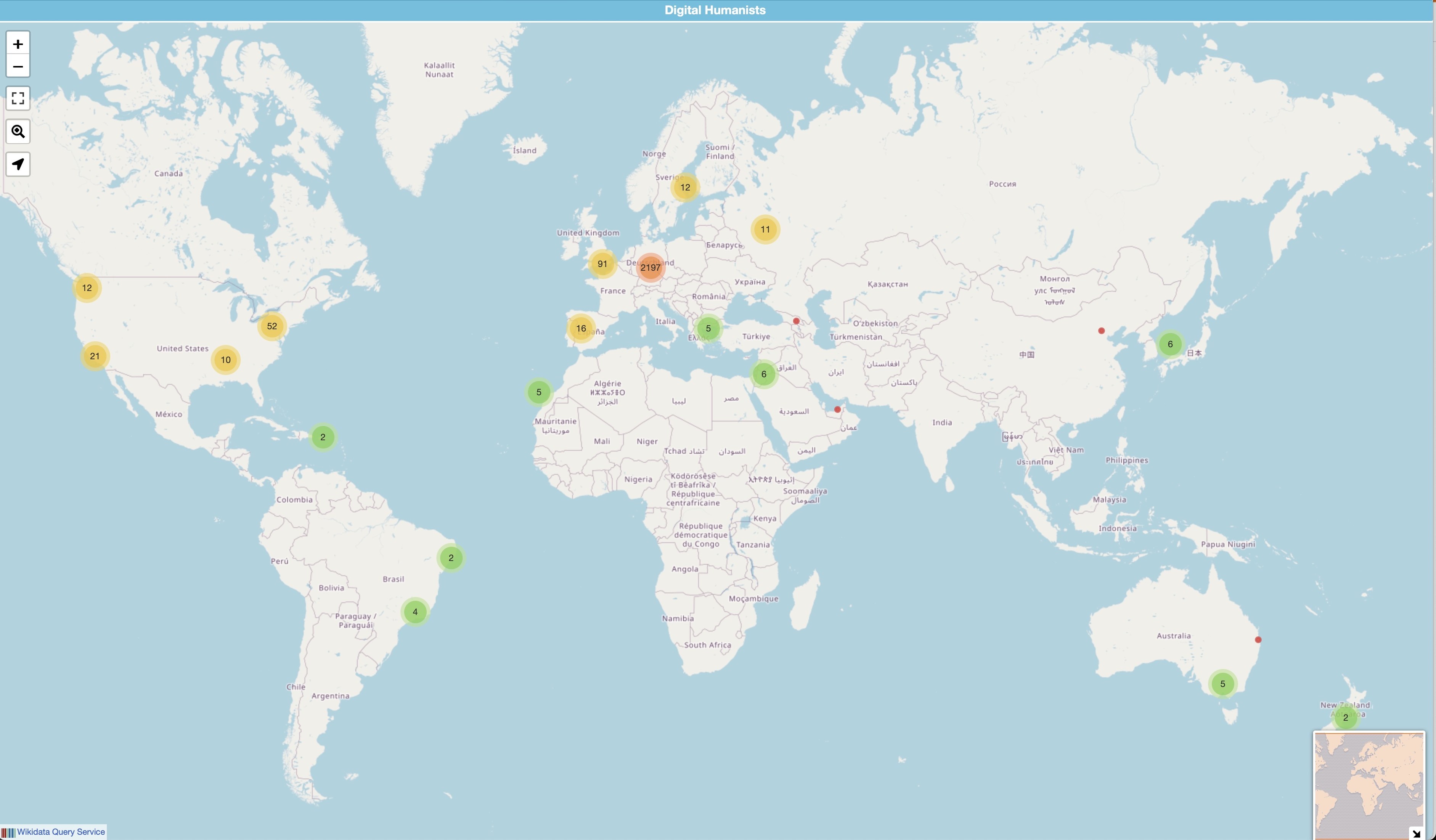Collapse the minimap using the arrow toggle
Screen dimensions: 1436x840
tap(1416, 833)
